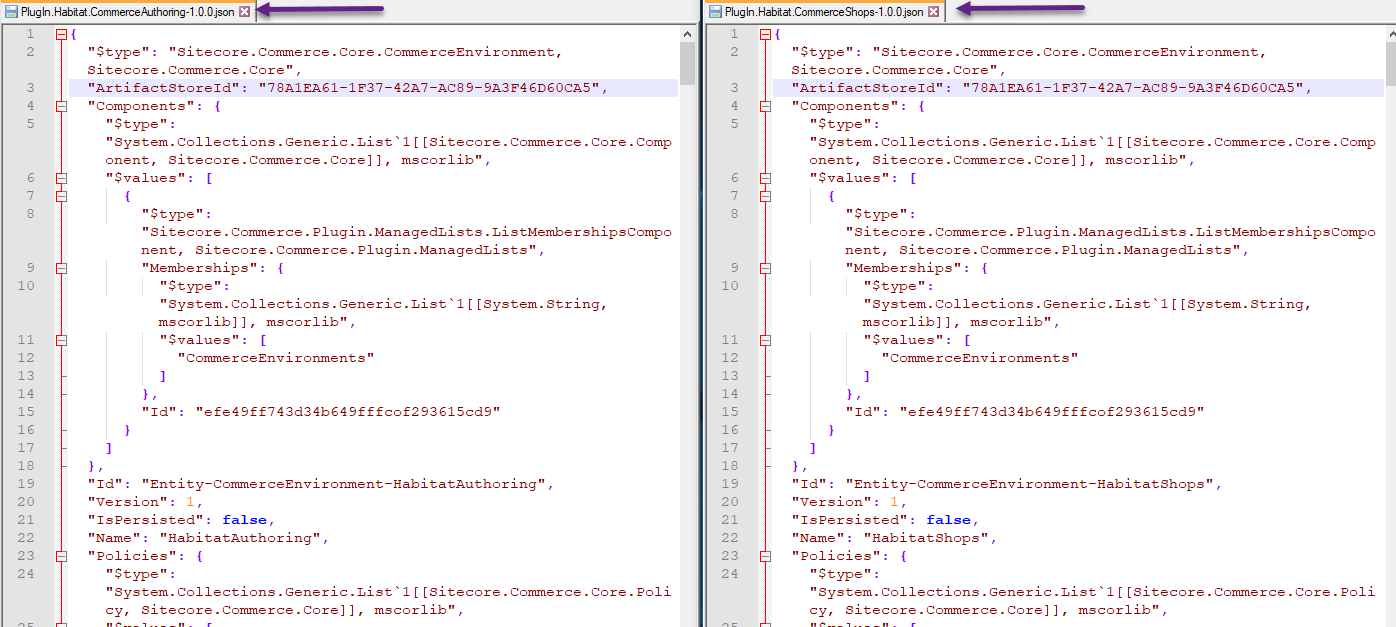Close the PlugIn.Habitat.CommerceAuthoring-1.0.0.json tab
The height and width of the screenshot is (627, 1396).
(245, 12)
